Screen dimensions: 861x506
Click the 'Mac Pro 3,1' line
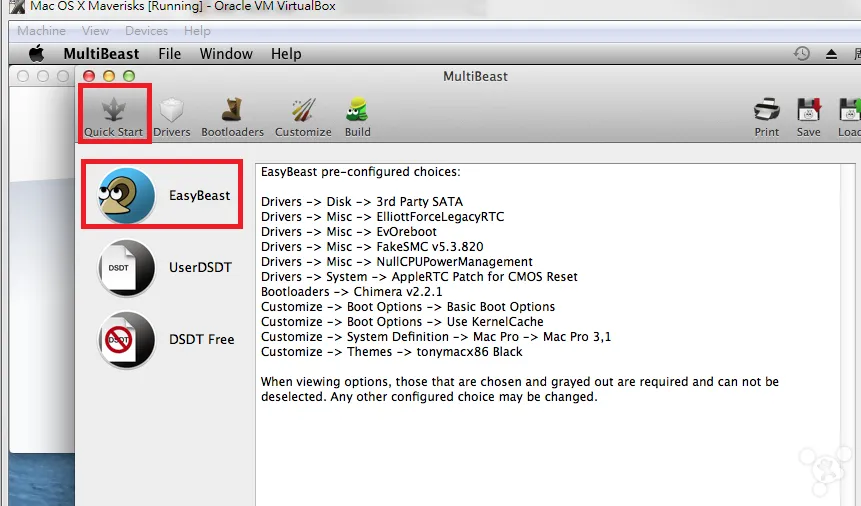[x=436, y=336]
